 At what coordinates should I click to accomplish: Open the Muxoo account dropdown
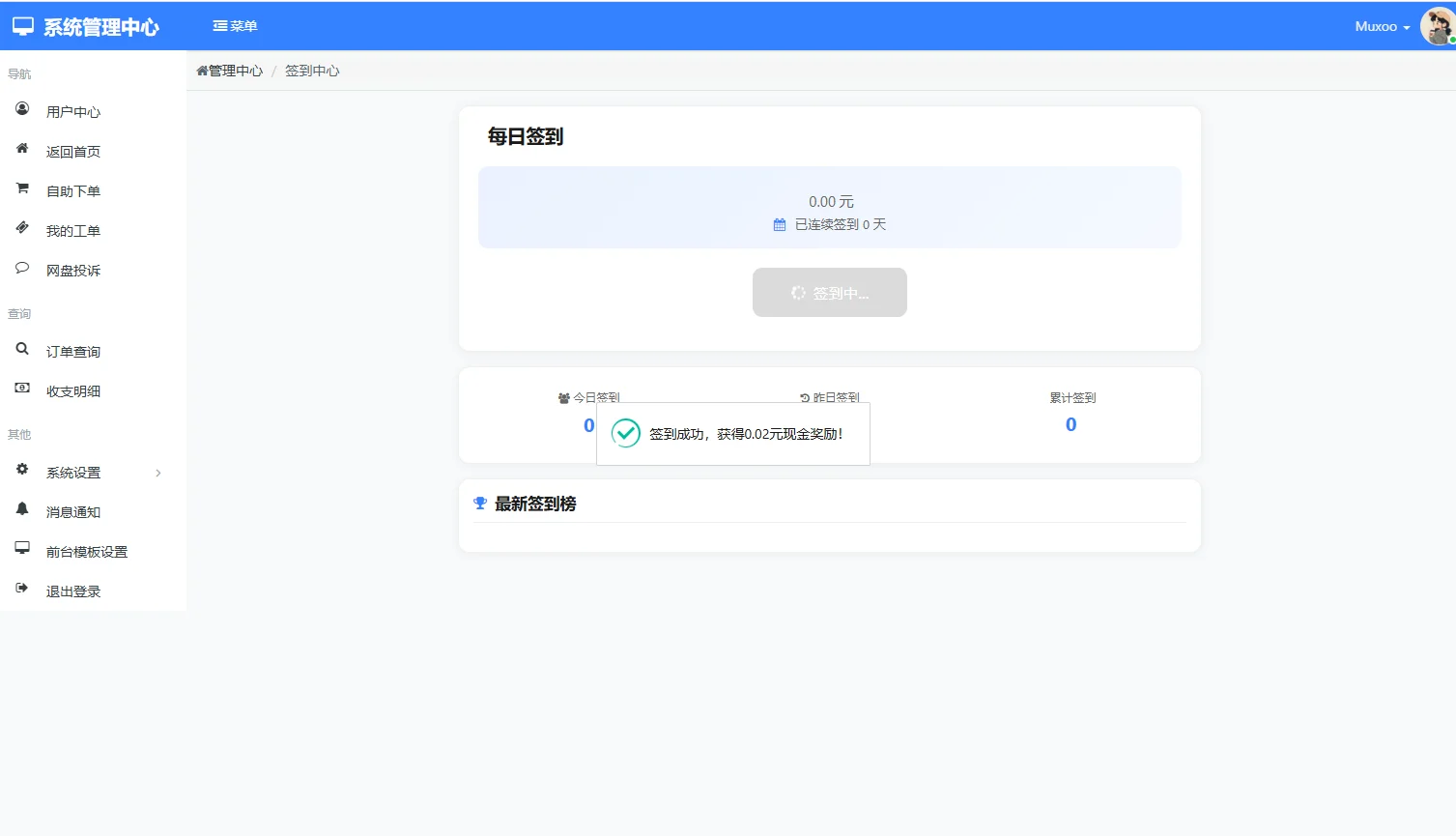point(1379,26)
